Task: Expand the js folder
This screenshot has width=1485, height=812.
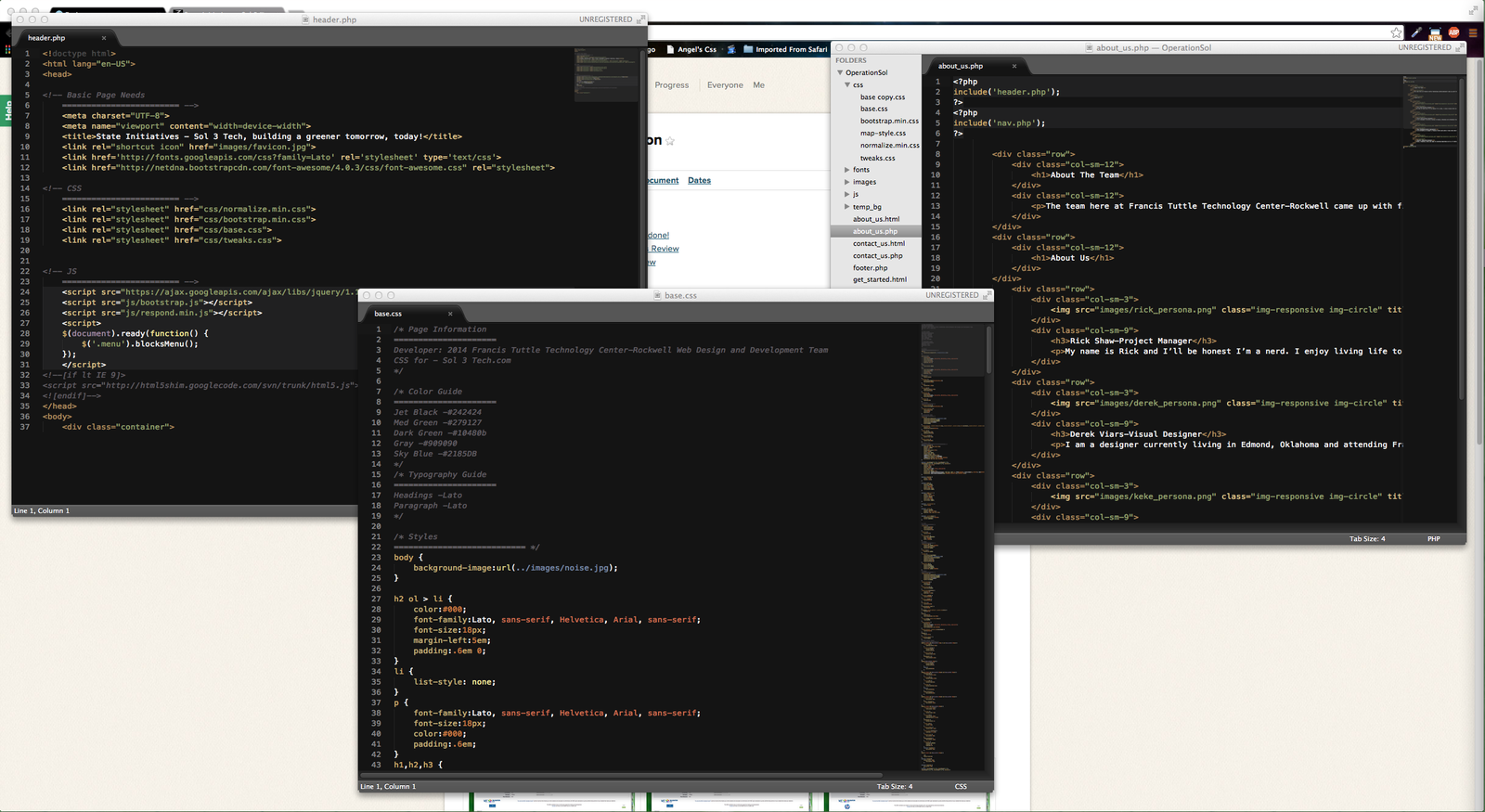Action: (x=847, y=194)
